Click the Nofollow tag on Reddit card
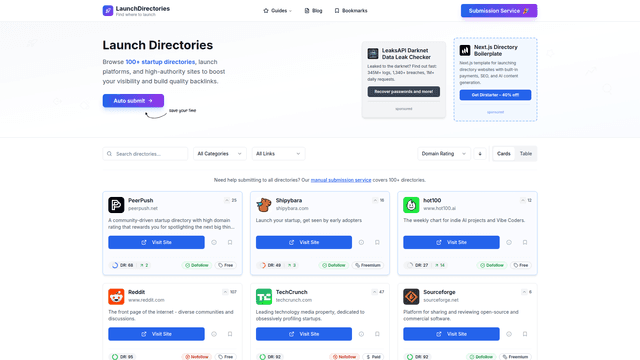 coord(197,357)
